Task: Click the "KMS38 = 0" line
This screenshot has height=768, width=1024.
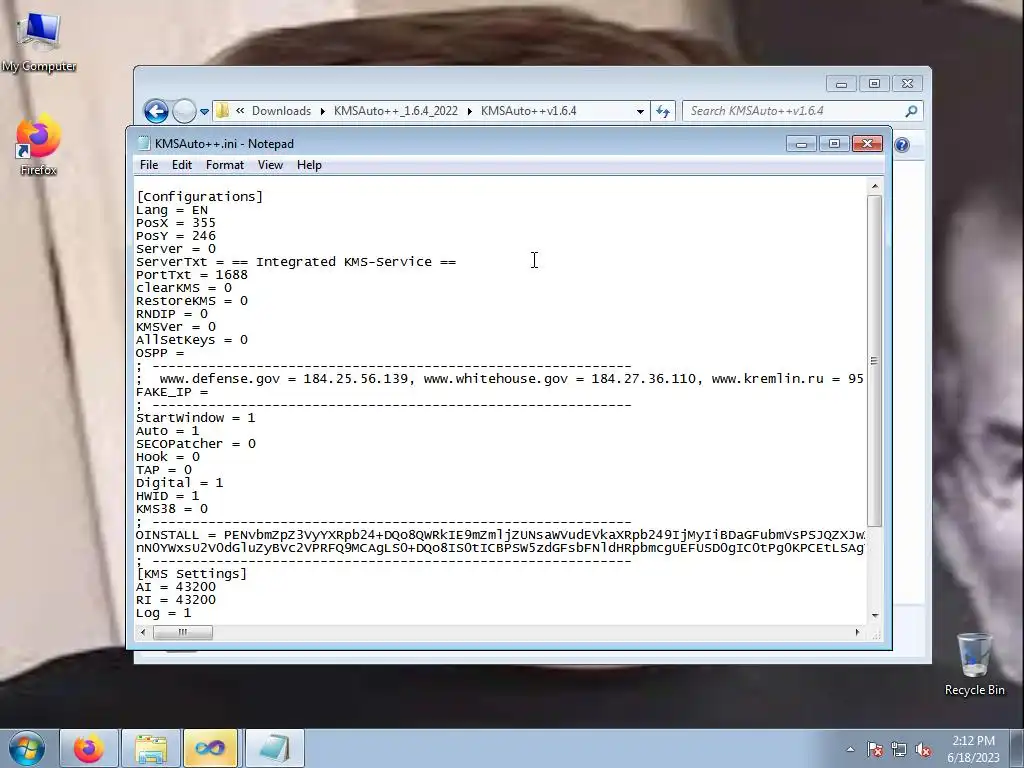Action: coord(172,509)
